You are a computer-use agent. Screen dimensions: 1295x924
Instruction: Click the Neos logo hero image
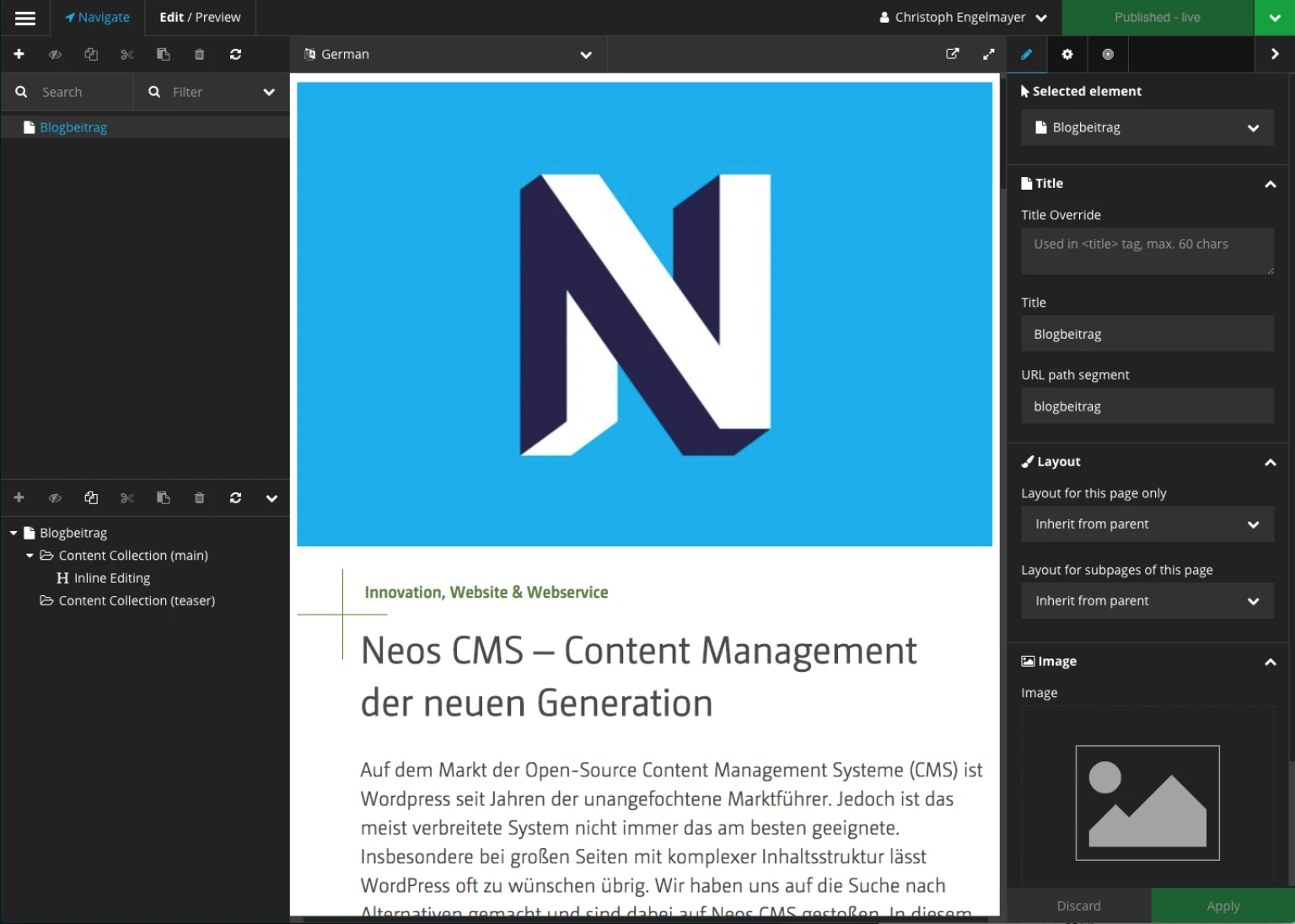point(644,314)
